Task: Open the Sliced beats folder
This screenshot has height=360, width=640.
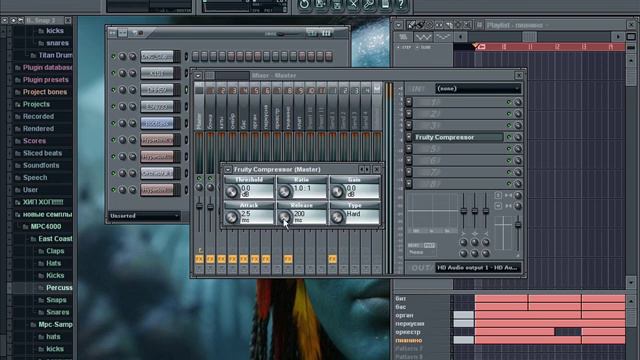Action: click(x=42, y=153)
